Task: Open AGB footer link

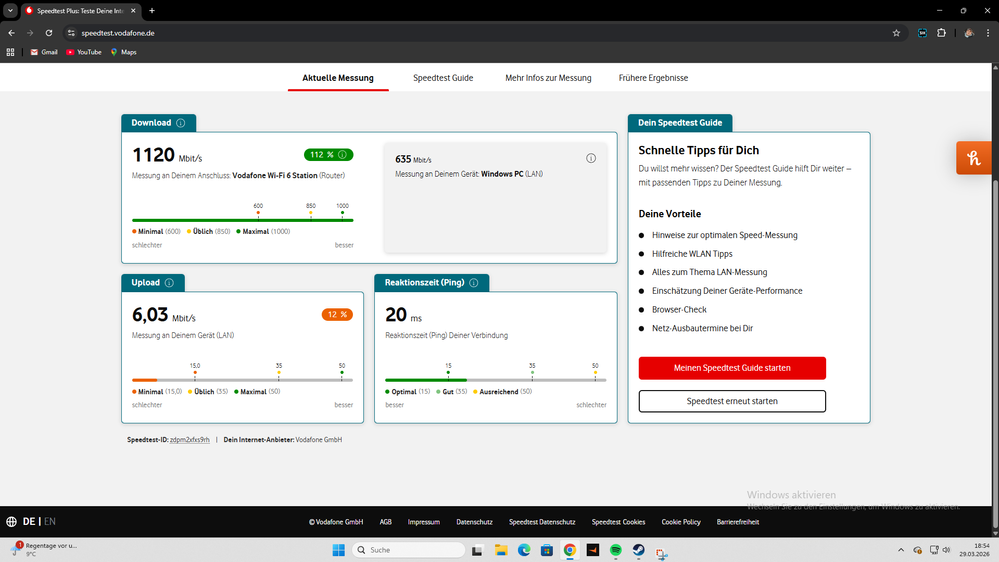Action: click(385, 522)
